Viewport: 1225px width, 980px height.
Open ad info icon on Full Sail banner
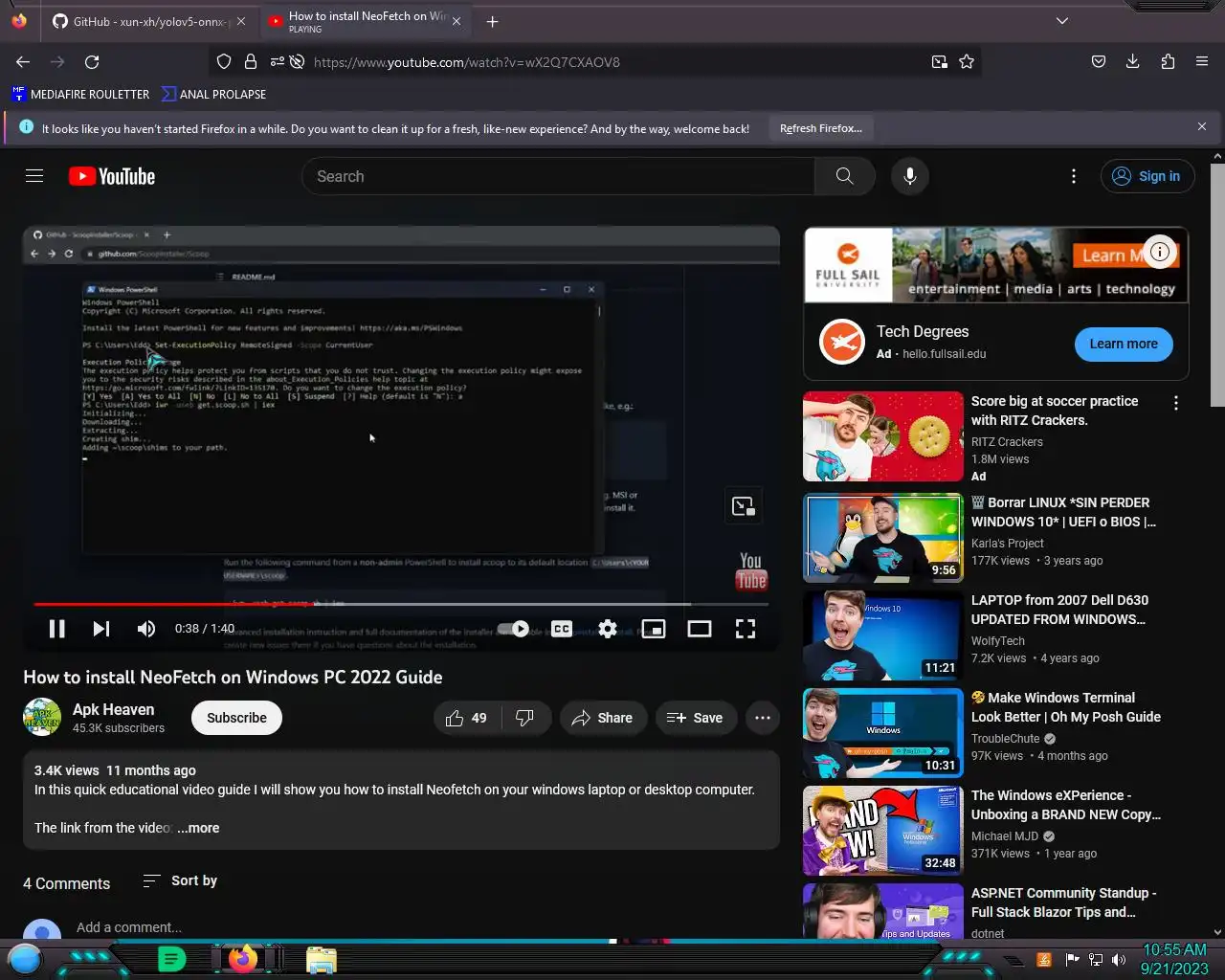click(x=1160, y=252)
